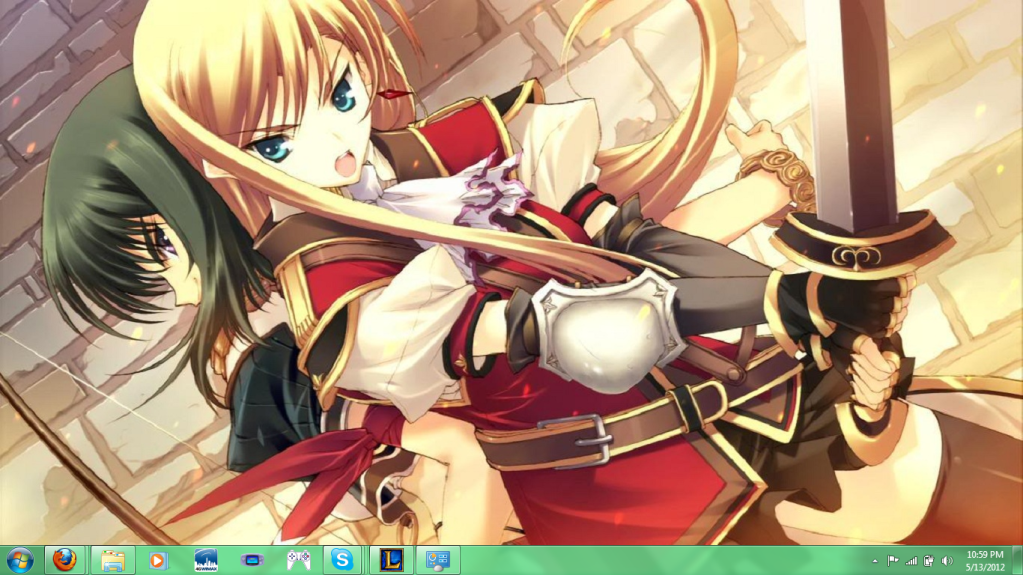Viewport: 1023px width, 575px height.
Task: Switch to League of Legends
Action: pyautogui.click(x=393, y=560)
